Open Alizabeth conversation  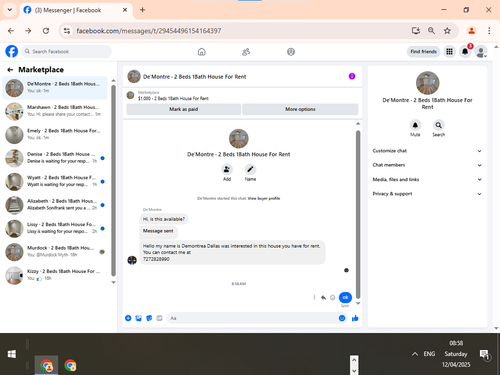[55, 205]
